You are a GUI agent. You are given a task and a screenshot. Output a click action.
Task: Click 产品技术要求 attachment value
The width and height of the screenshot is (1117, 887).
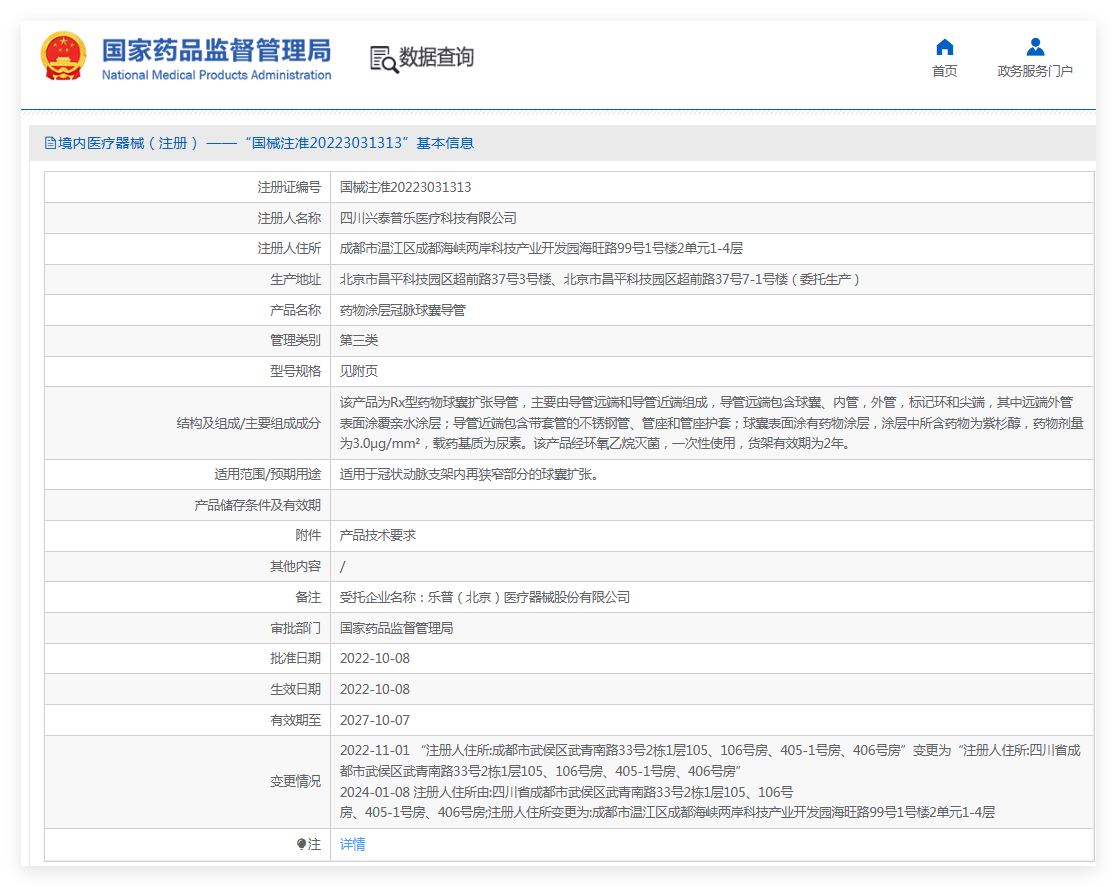378,535
